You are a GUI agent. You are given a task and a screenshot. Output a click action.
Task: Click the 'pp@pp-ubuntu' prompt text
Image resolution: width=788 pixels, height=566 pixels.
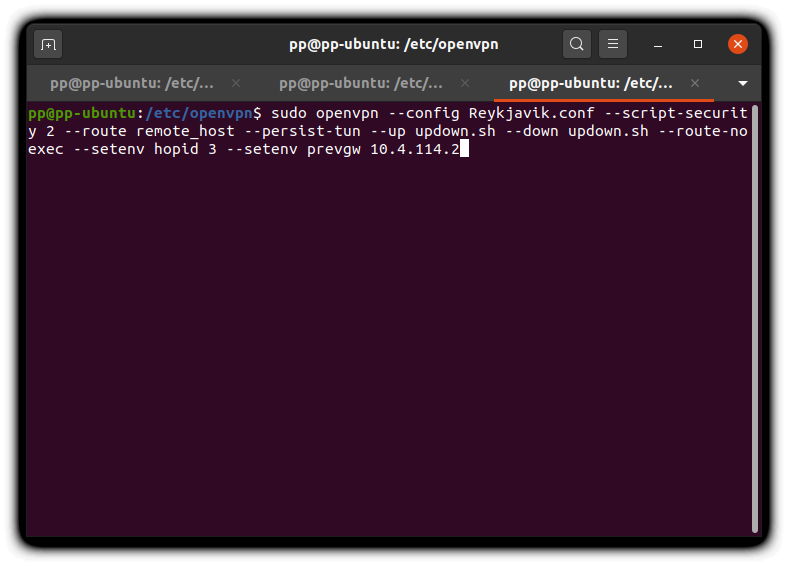click(82, 114)
